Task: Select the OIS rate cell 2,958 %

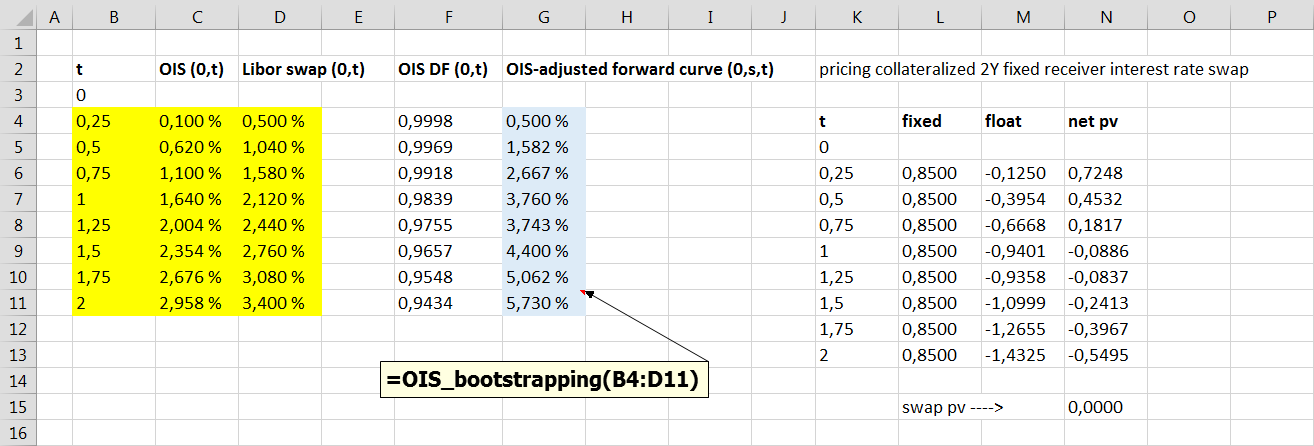Action: point(196,303)
